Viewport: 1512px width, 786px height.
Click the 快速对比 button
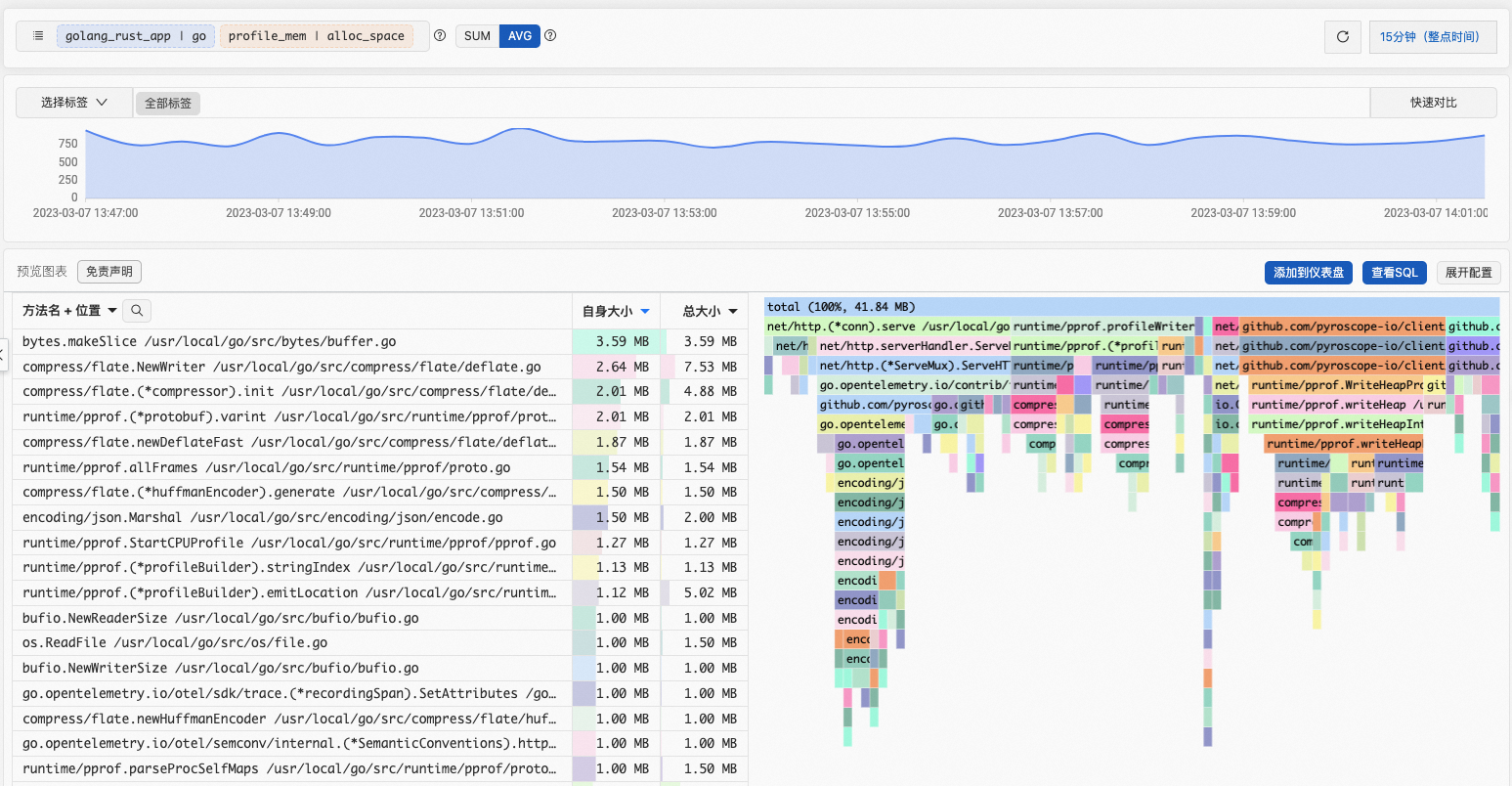click(x=1434, y=103)
